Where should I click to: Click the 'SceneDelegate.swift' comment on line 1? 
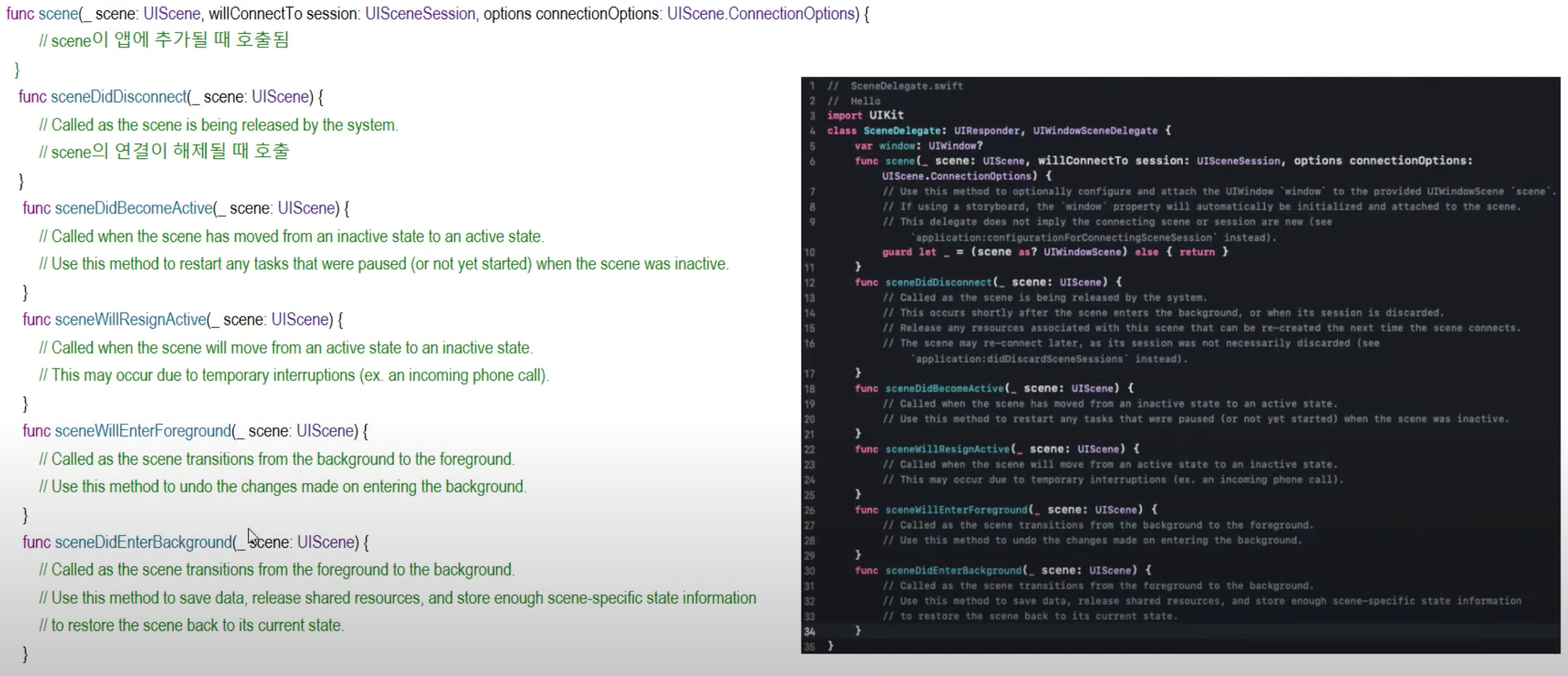(907, 86)
